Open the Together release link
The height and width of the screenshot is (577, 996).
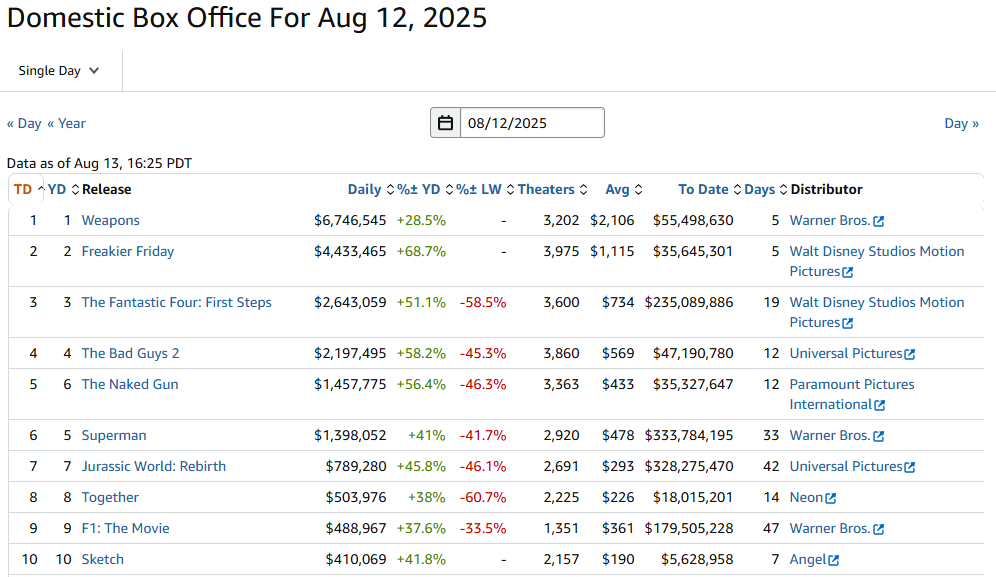pyautogui.click(x=110, y=498)
